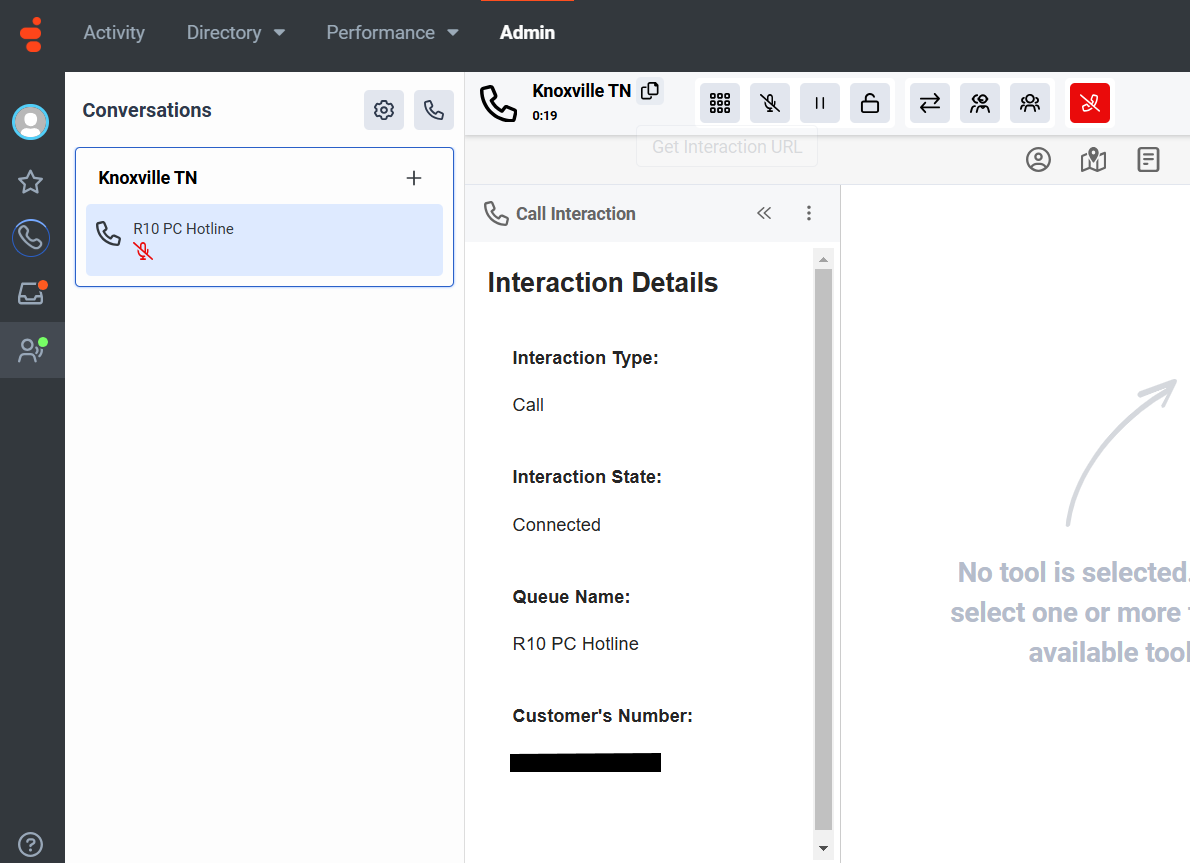Open the dialpad keypad
This screenshot has height=863, width=1190.
pyautogui.click(x=719, y=102)
